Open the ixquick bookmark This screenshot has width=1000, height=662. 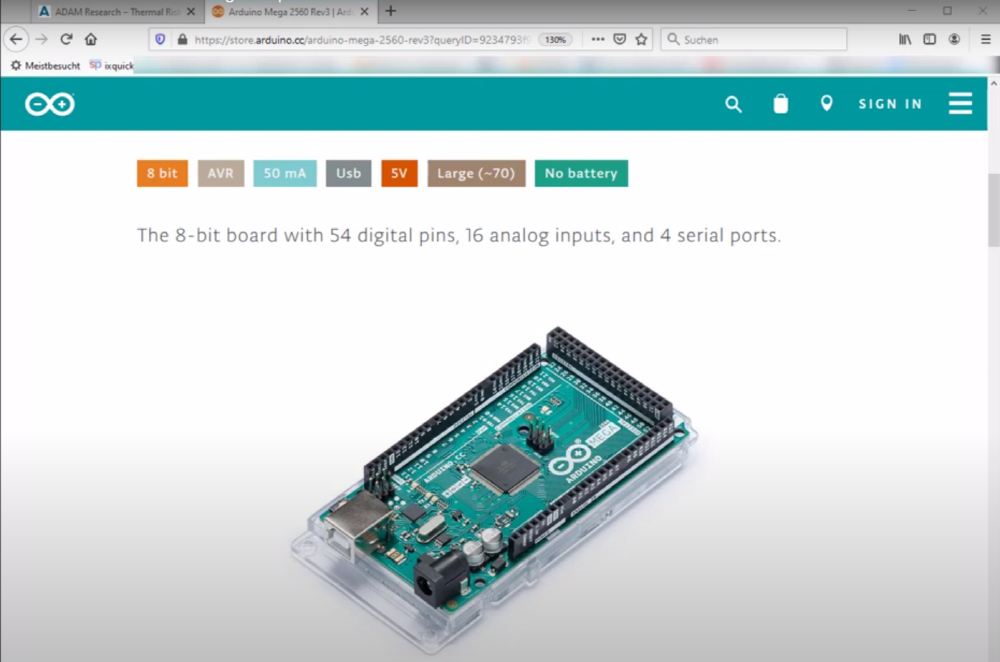pyautogui.click(x=112, y=65)
